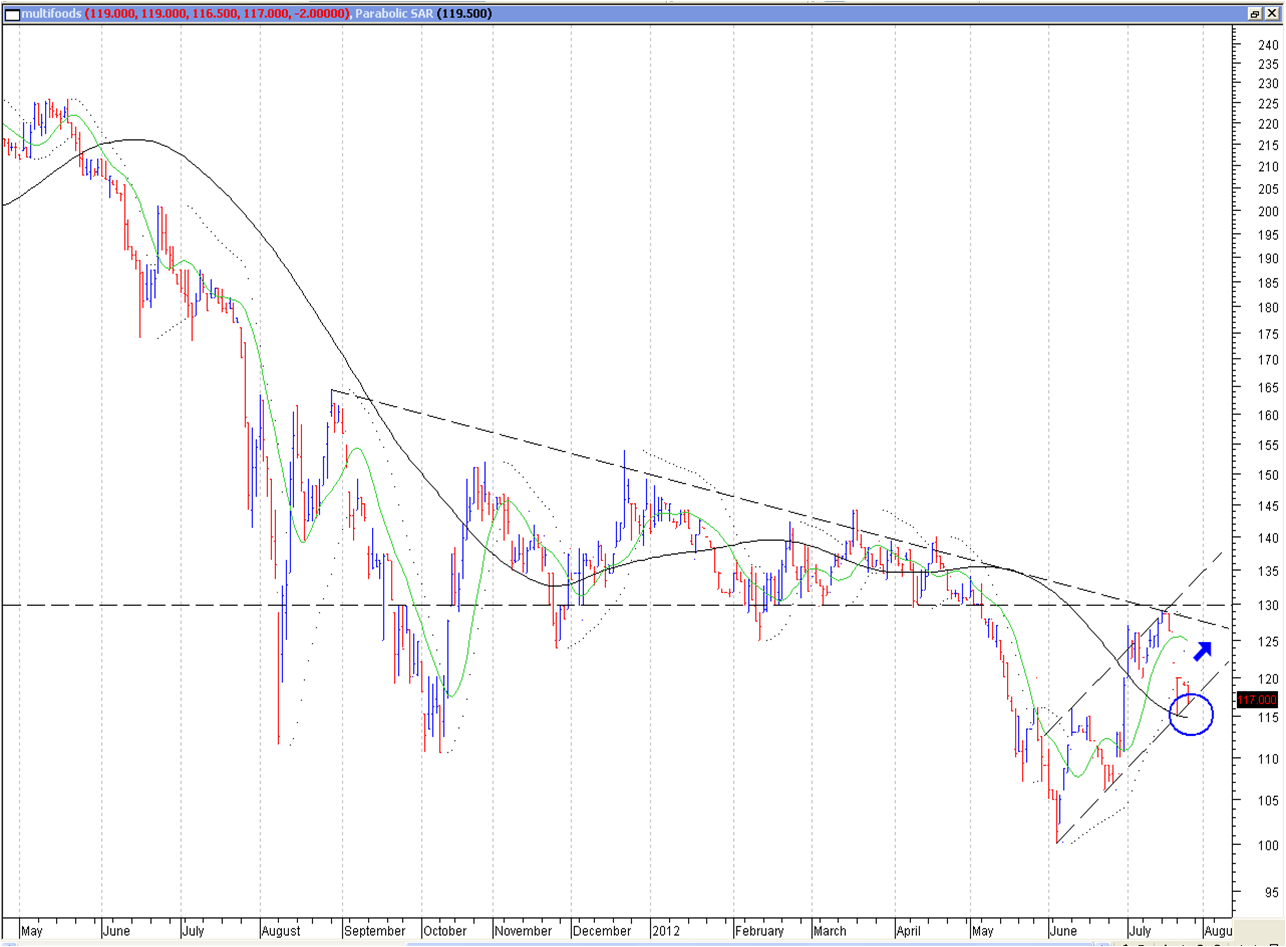Restore down the multifoods chart window
This screenshot has height=947, width=1286.
1255,14
